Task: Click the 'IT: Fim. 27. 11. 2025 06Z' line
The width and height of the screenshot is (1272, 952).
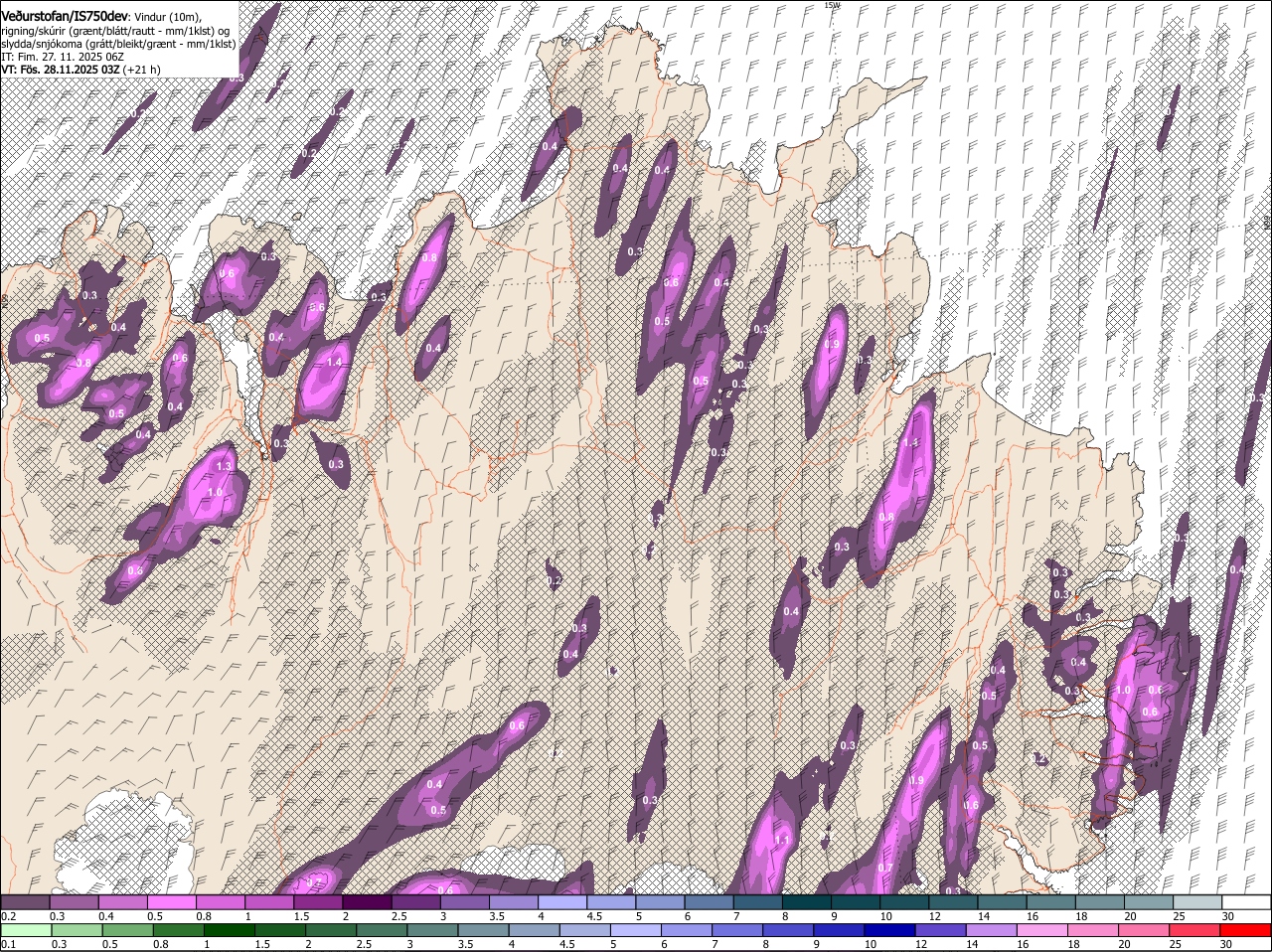Action: (63, 57)
